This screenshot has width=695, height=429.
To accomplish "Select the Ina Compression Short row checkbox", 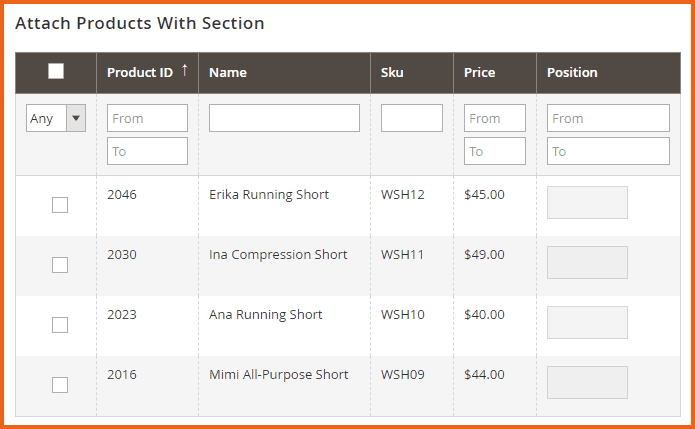I will coord(60,265).
